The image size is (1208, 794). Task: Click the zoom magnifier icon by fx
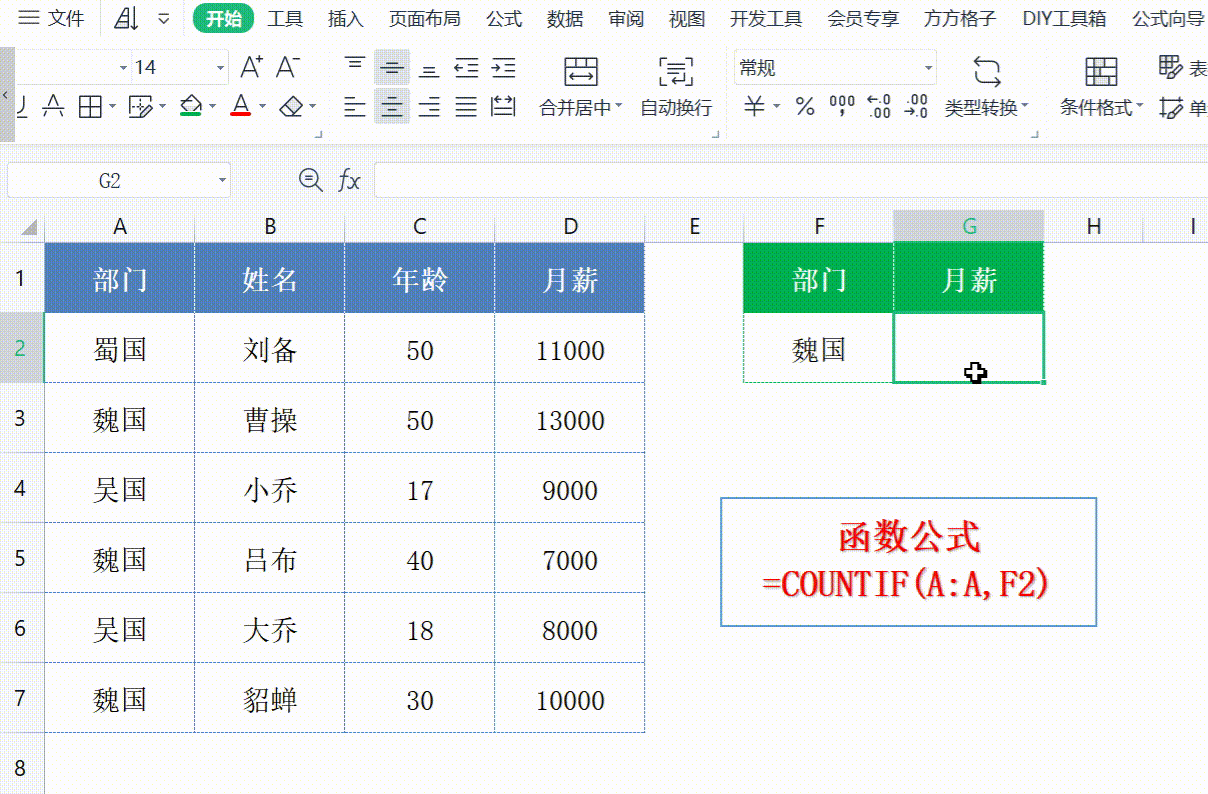click(x=311, y=180)
